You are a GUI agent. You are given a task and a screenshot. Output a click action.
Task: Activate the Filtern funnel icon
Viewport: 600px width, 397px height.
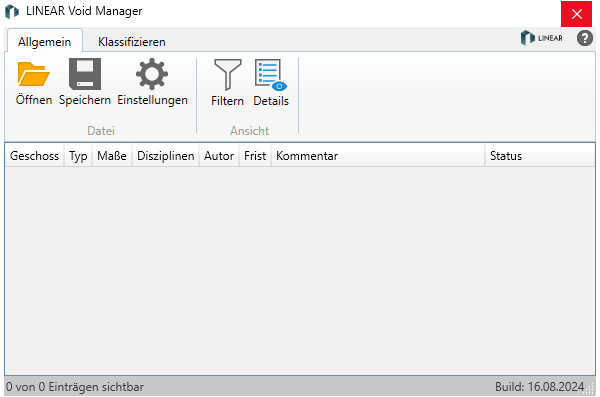(228, 74)
